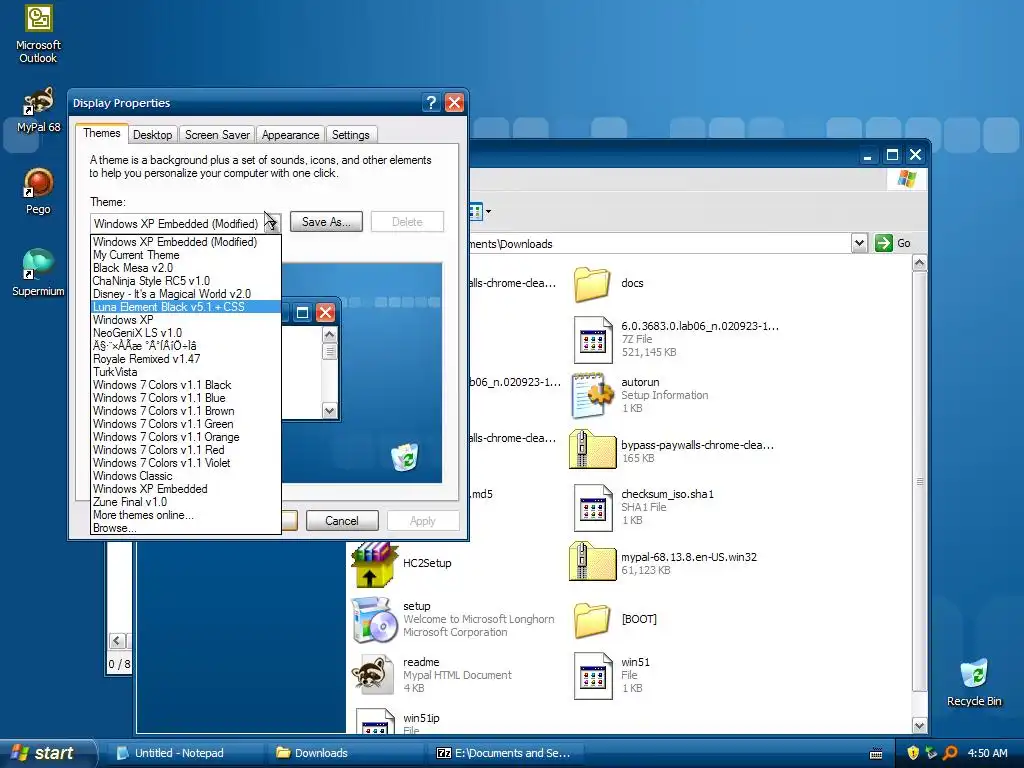Screen dimensions: 1024x768
Task: Select the checksum_iso.sha1 file icon
Action: point(592,507)
